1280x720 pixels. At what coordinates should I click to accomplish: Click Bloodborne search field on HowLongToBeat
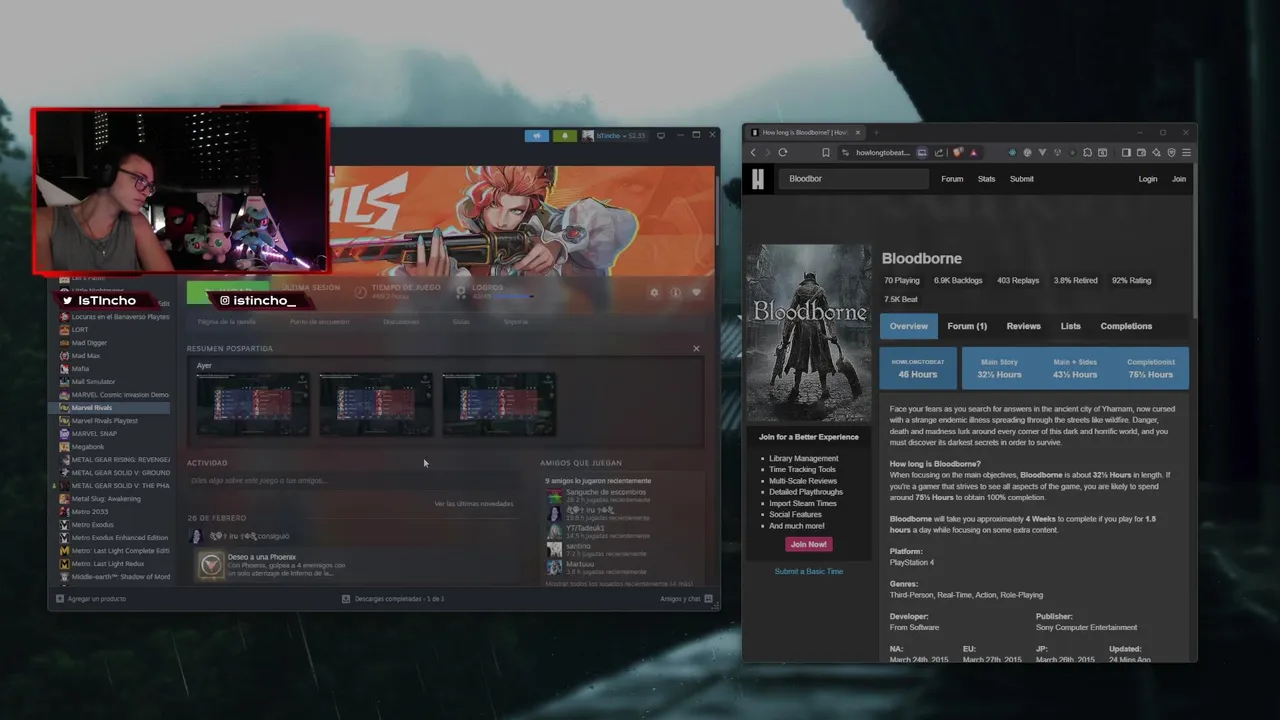(x=855, y=179)
